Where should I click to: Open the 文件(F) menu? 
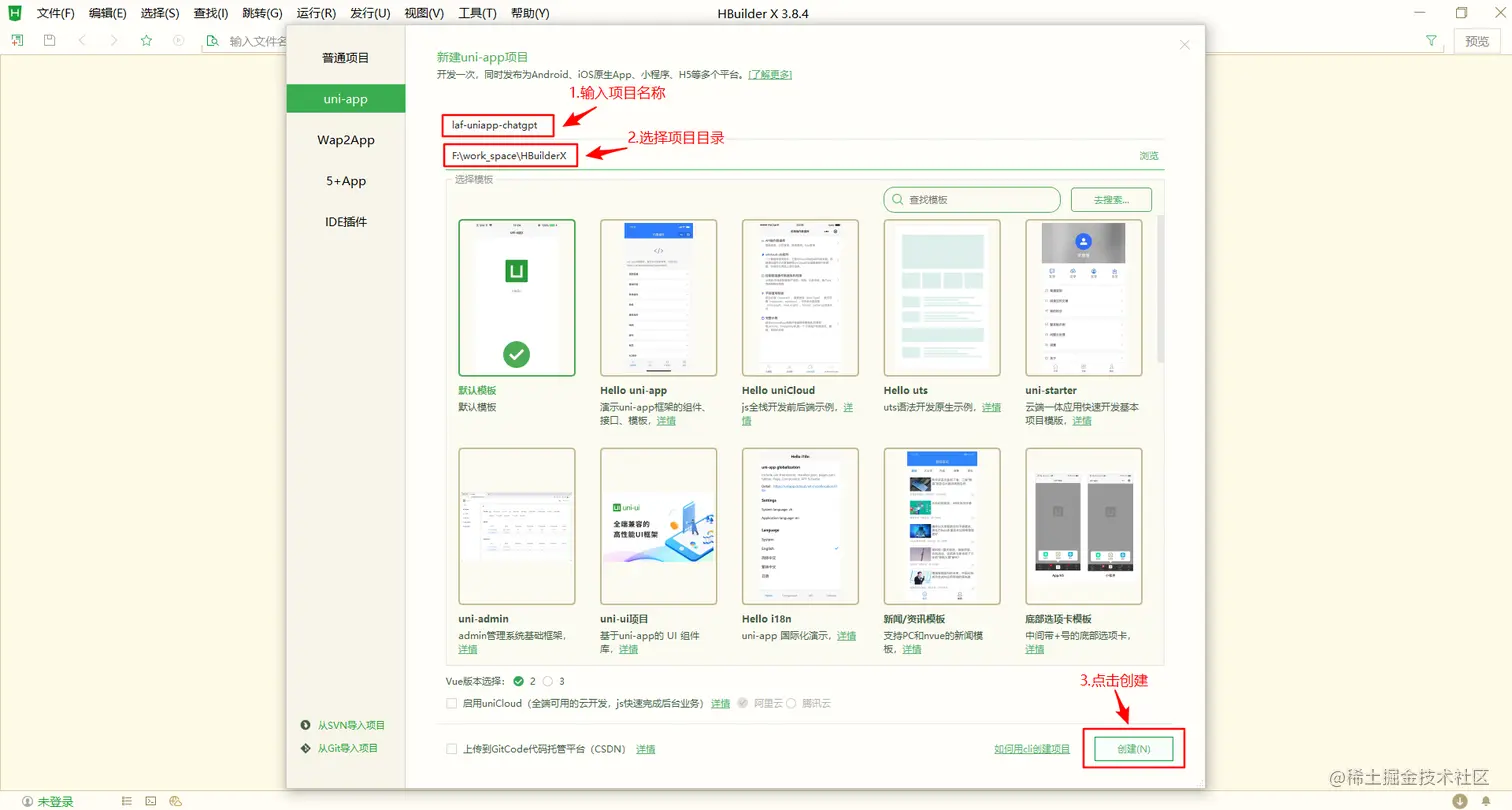(x=56, y=14)
